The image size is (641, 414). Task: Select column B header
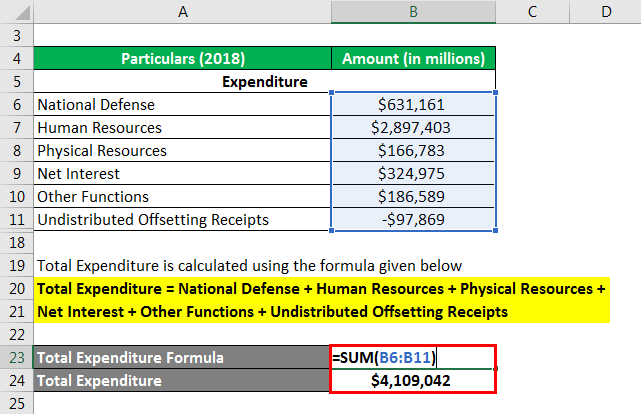[413, 11]
